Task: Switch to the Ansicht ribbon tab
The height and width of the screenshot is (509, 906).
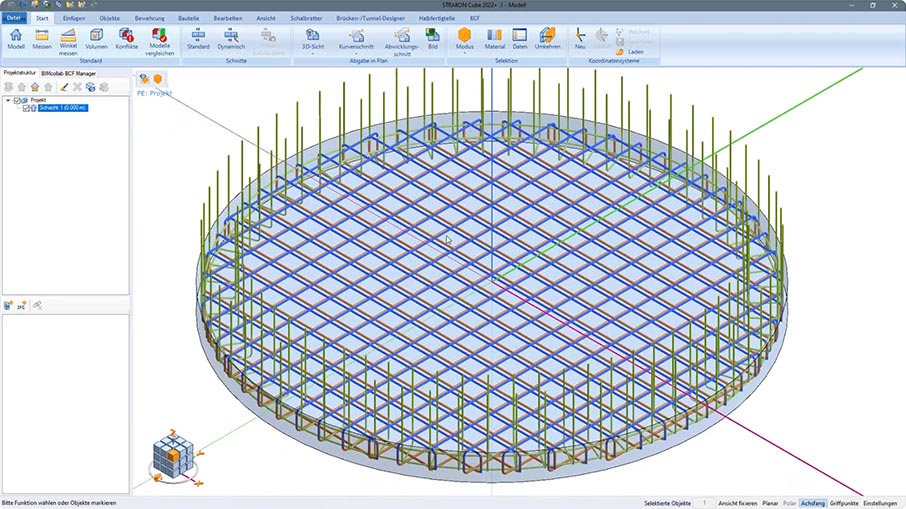Action: [x=266, y=18]
